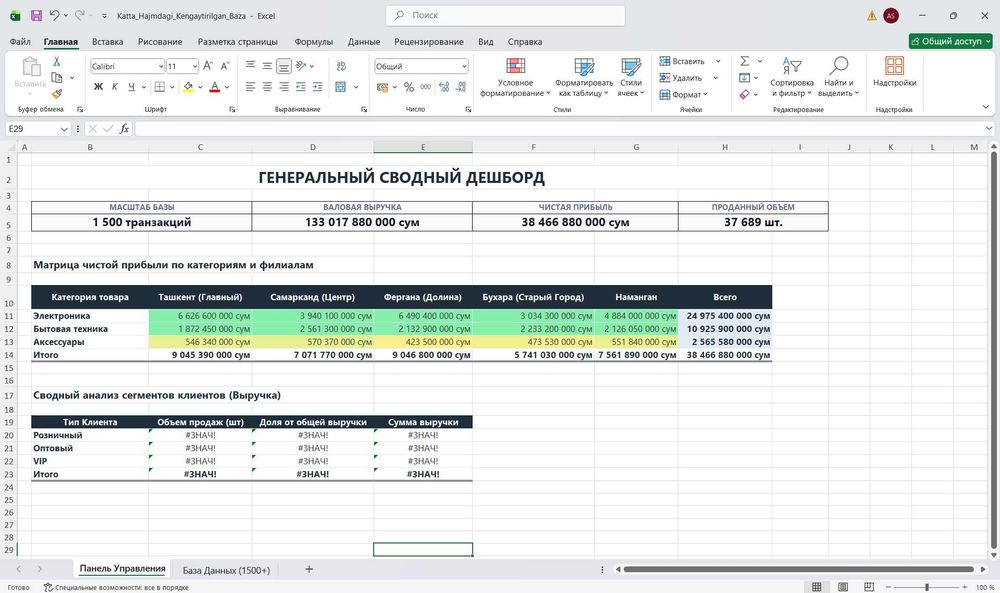Click the zoom slider handle
The height and width of the screenshot is (593, 1000).
point(927,587)
